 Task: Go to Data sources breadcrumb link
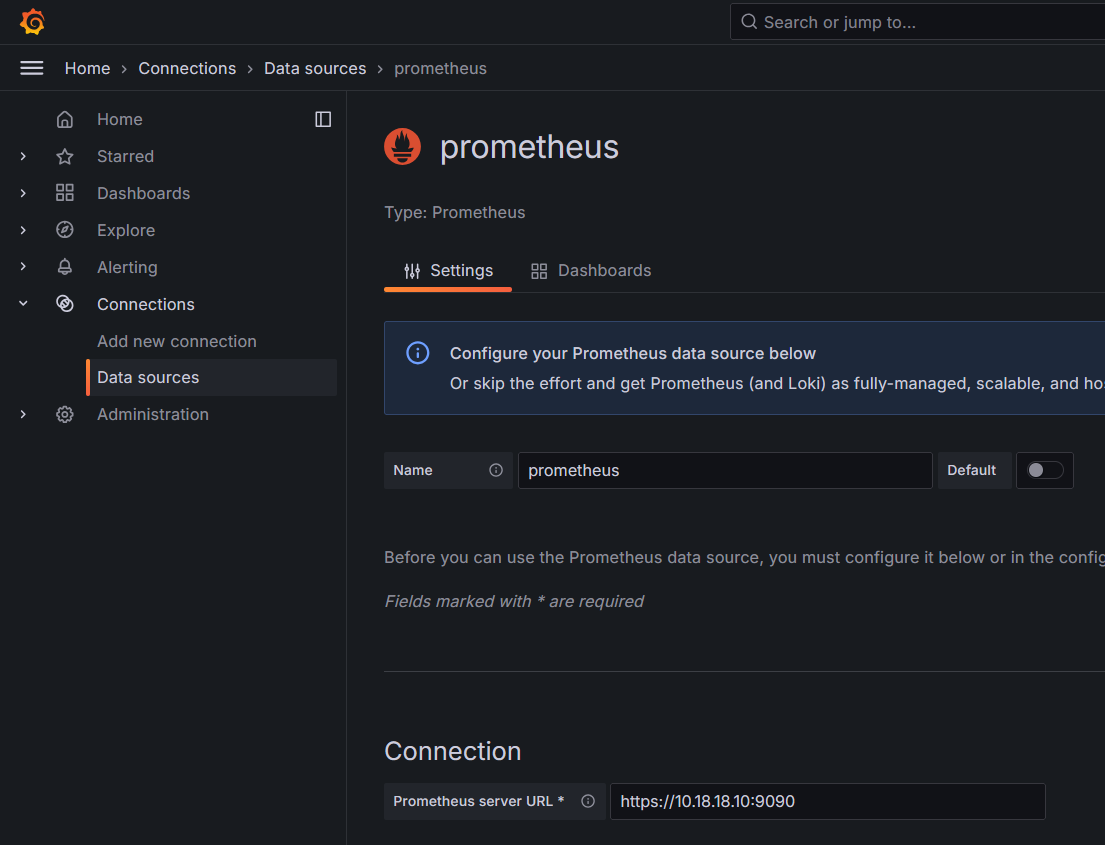tap(315, 68)
